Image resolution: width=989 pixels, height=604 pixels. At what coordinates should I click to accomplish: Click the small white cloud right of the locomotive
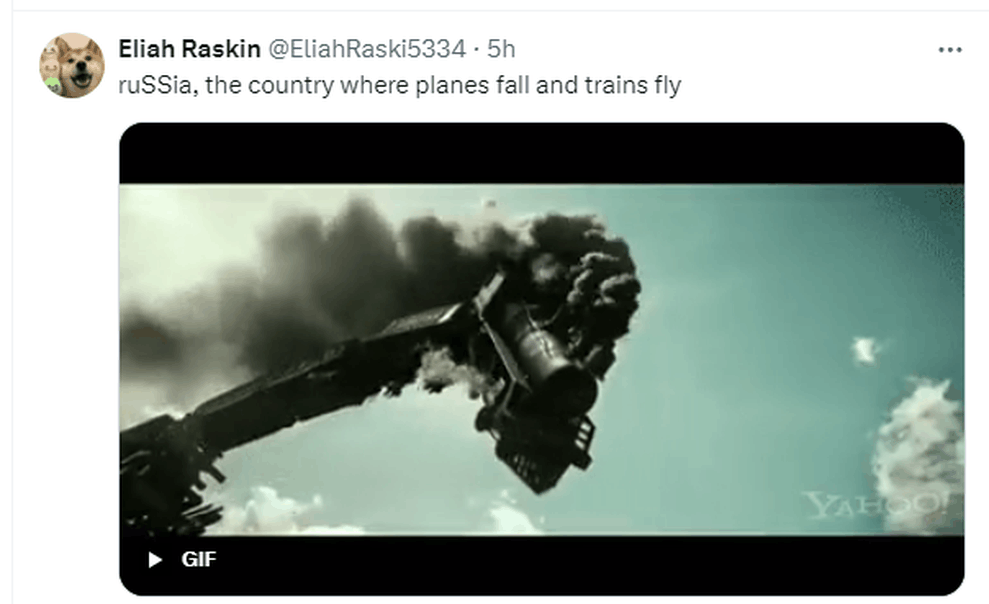click(x=864, y=350)
